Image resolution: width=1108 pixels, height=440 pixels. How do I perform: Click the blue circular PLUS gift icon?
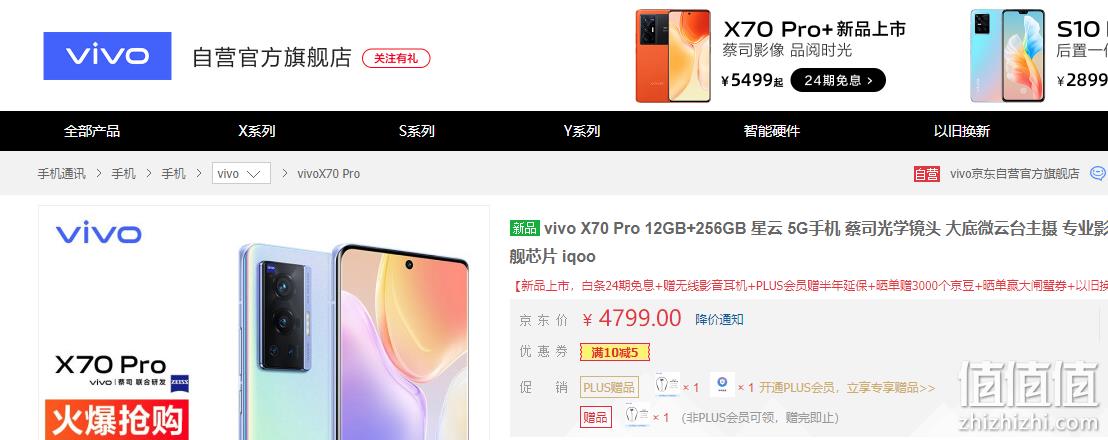coord(722,385)
